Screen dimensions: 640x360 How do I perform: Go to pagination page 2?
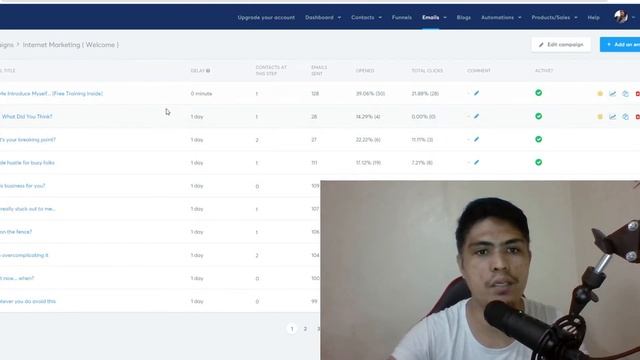click(305, 329)
